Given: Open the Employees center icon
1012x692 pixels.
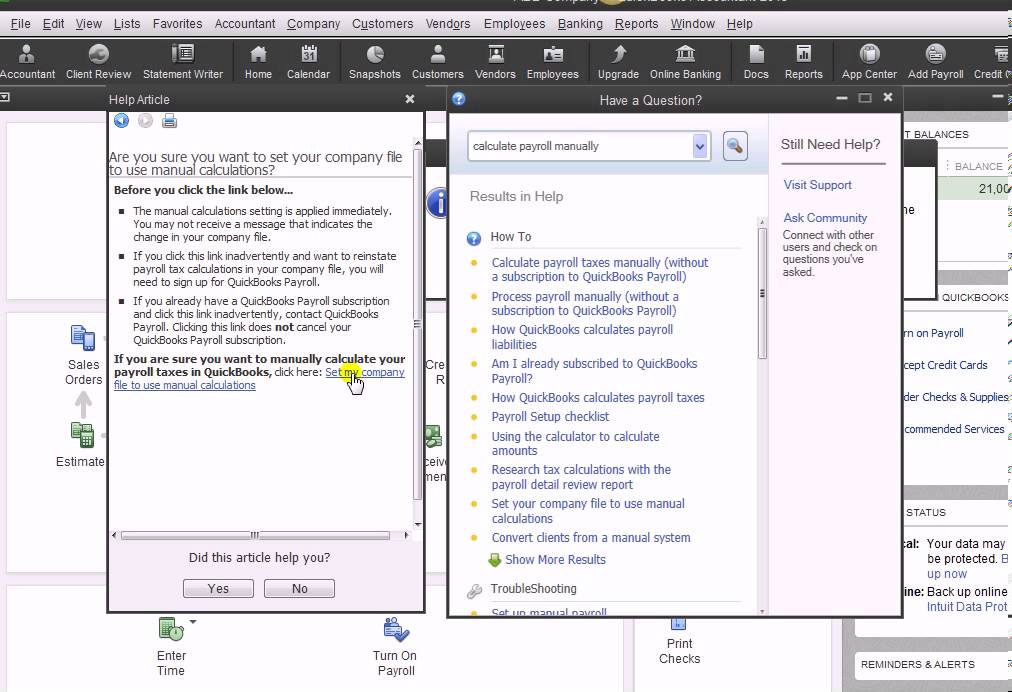Looking at the screenshot, I should [553, 62].
